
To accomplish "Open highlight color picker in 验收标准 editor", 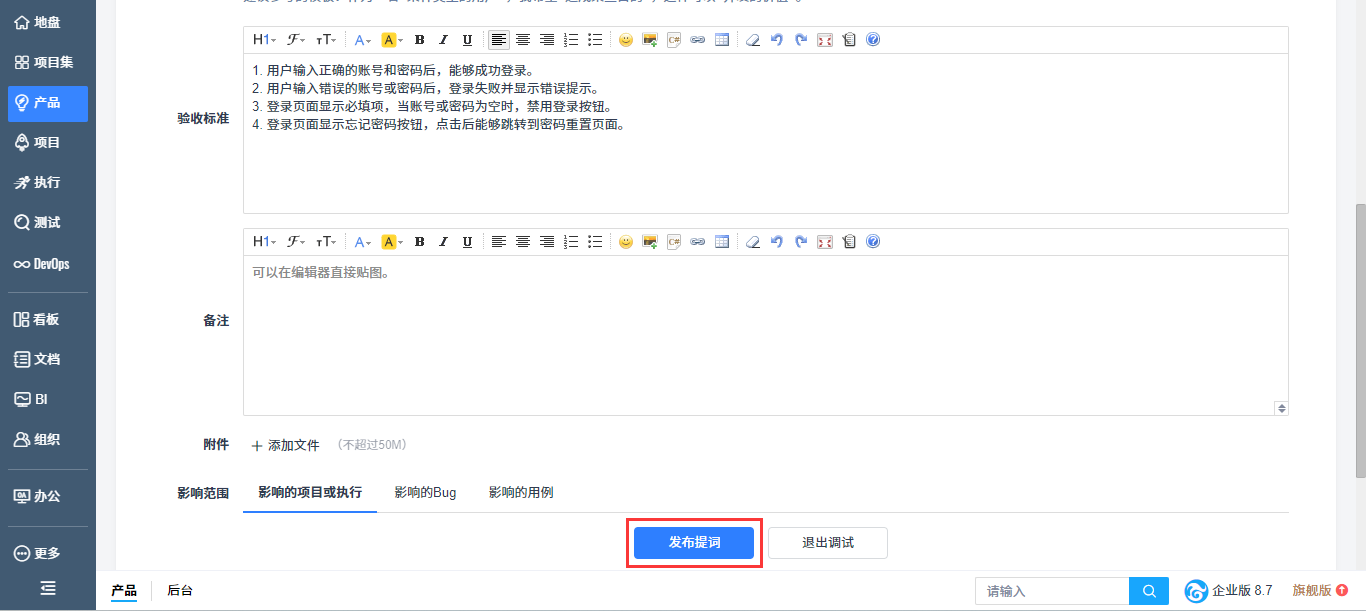I will pyautogui.click(x=392, y=40).
